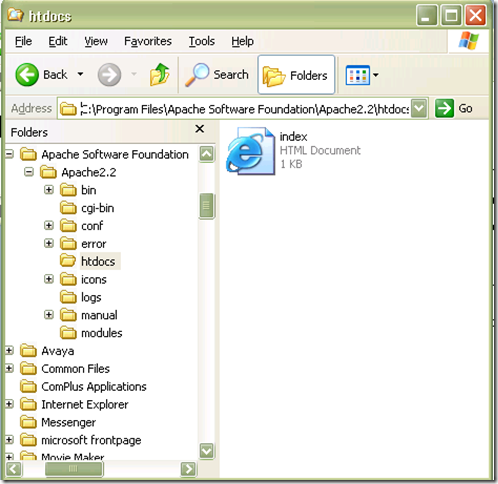Expand the manual folder node
The image size is (498, 484).
tap(49, 315)
